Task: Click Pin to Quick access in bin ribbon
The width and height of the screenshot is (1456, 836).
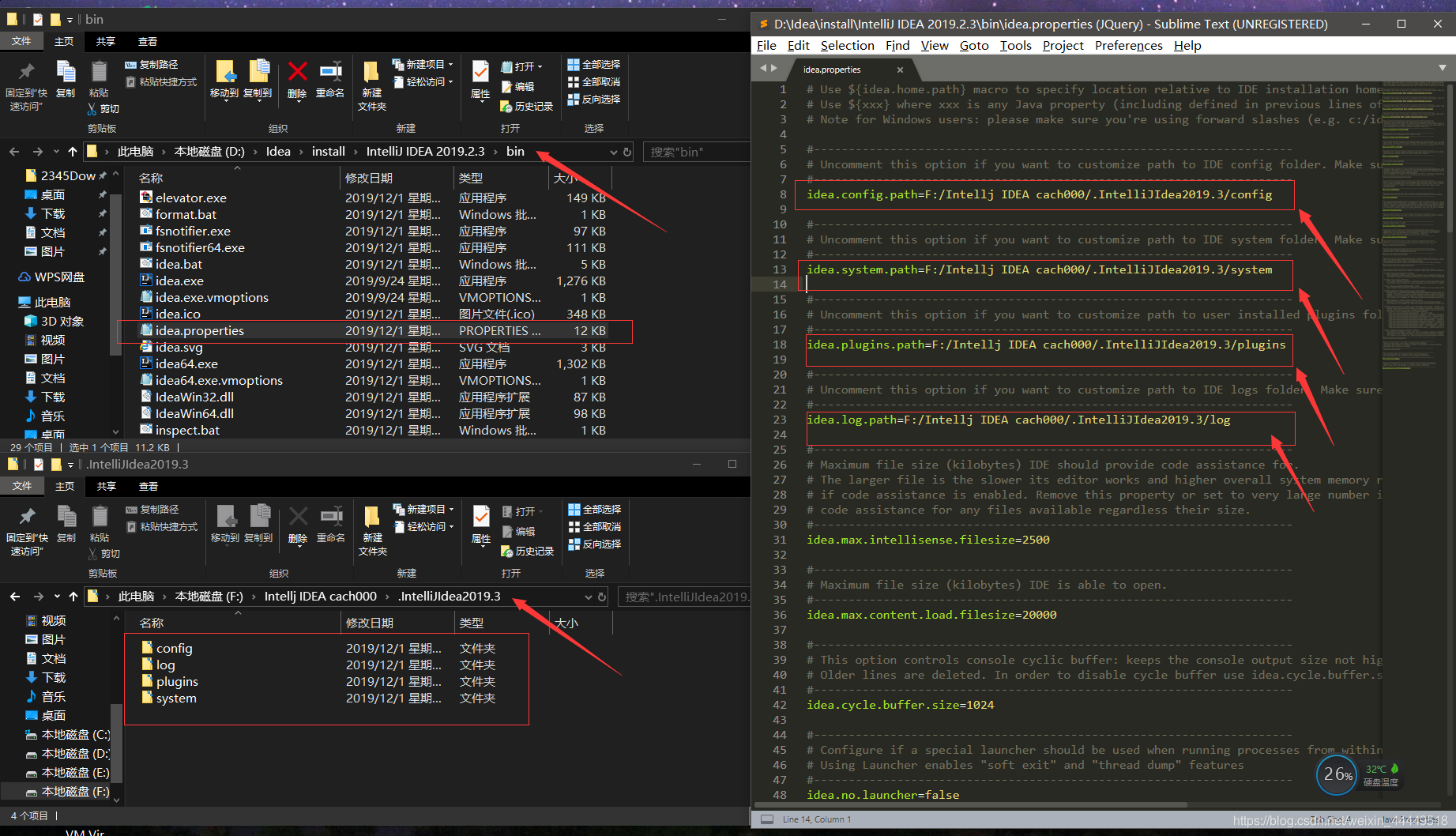Action: [x=26, y=85]
